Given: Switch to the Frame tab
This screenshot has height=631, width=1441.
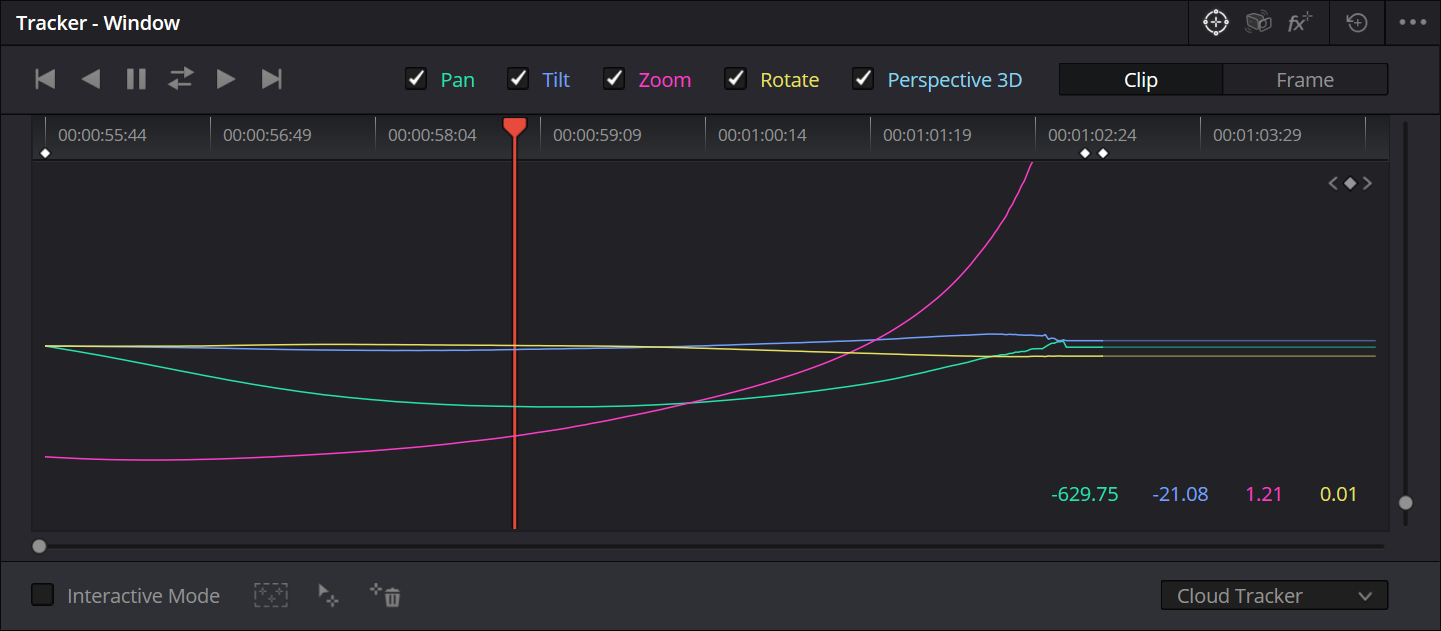Looking at the screenshot, I should pyautogui.click(x=1305, y=80).
